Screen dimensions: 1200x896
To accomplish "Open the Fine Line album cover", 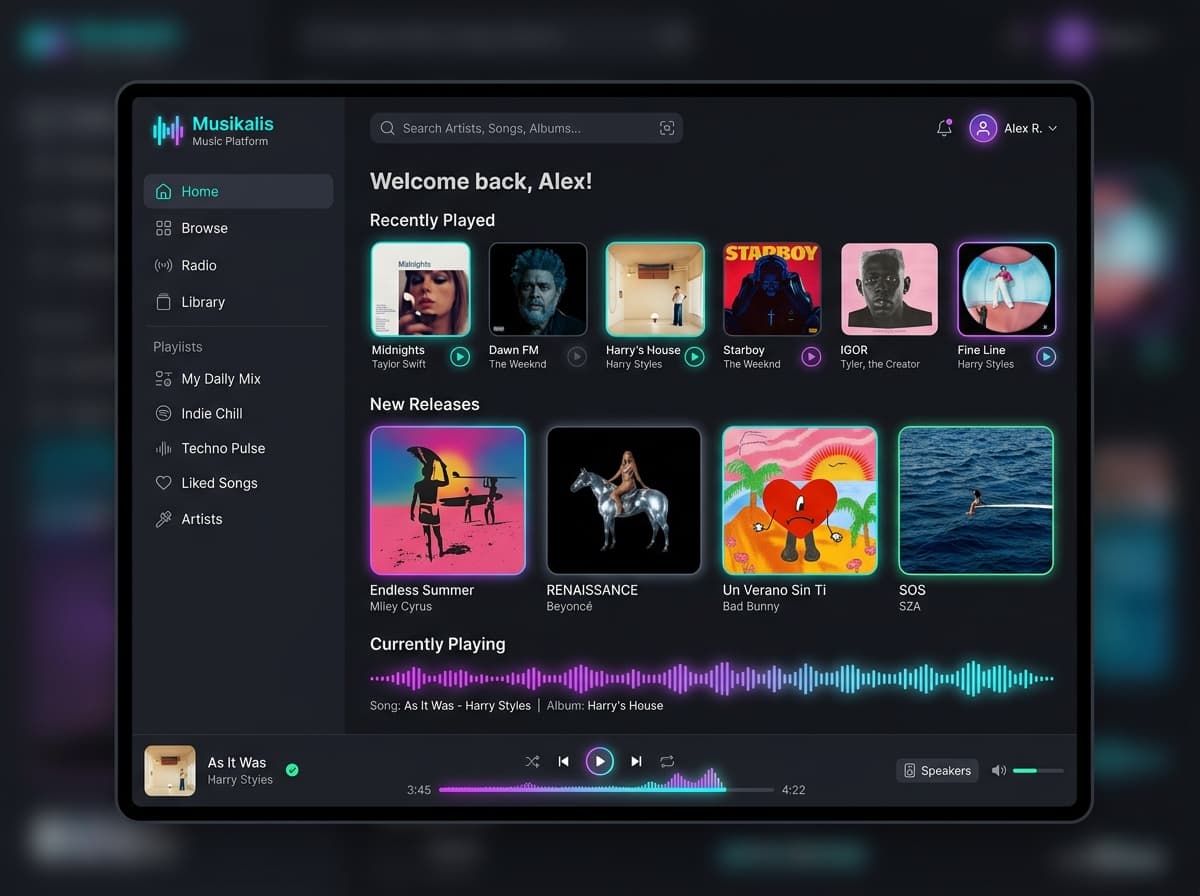I will click(1007, 289).
